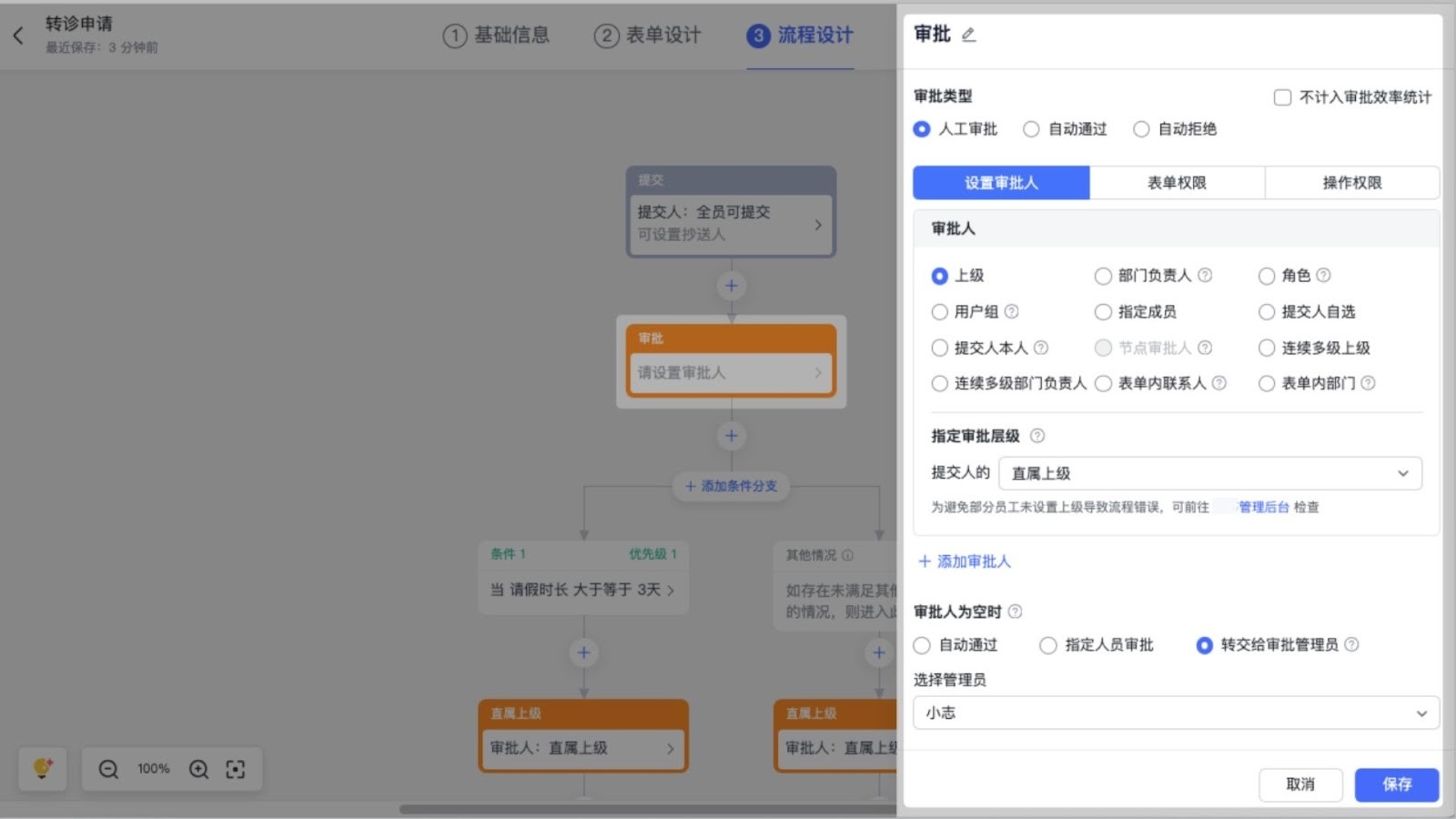Click 保存 button

1397,784
